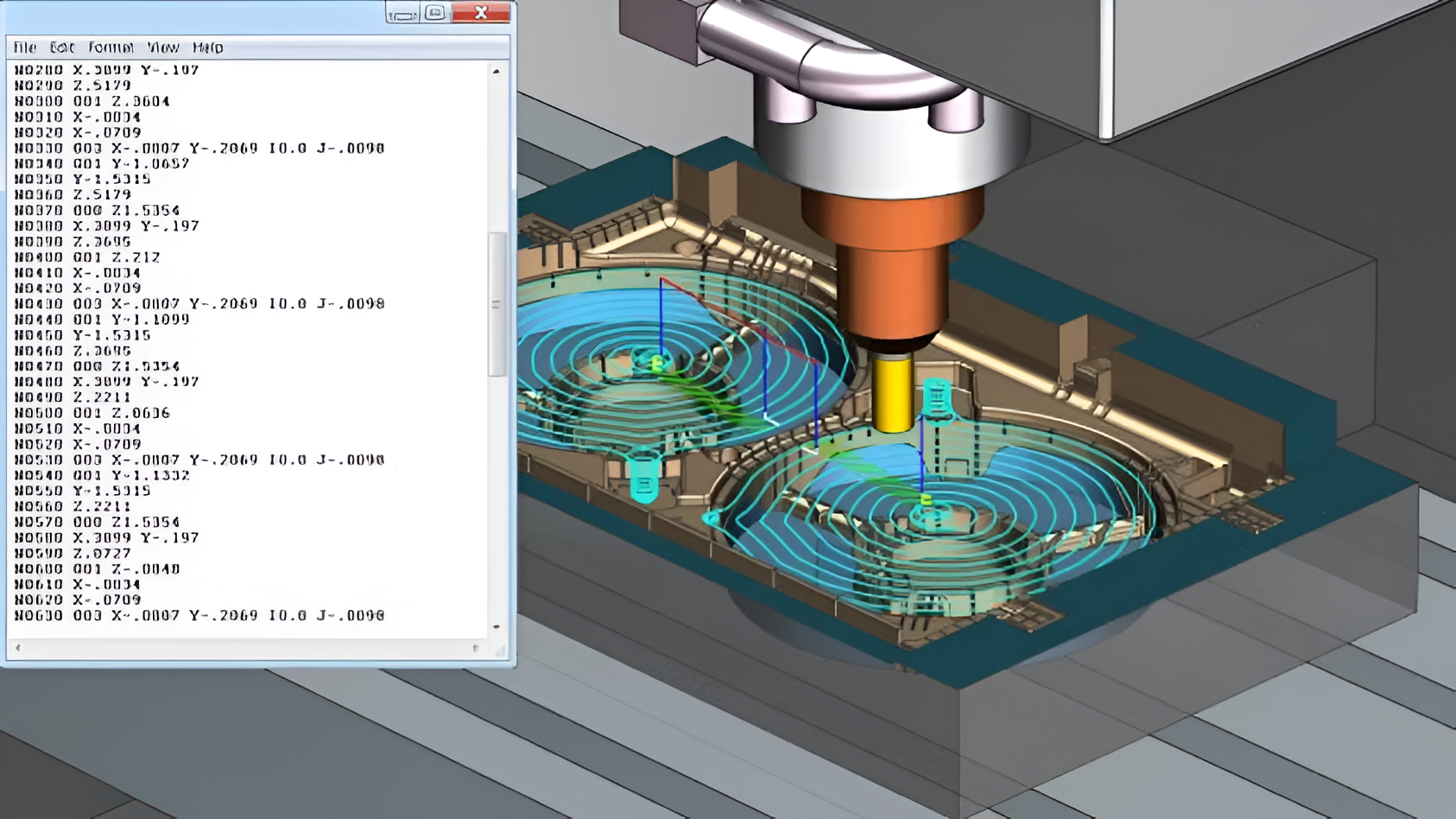This screenshot has width=1456, height=819.
Task: Open the Help menu
Action: coord(208,48)
